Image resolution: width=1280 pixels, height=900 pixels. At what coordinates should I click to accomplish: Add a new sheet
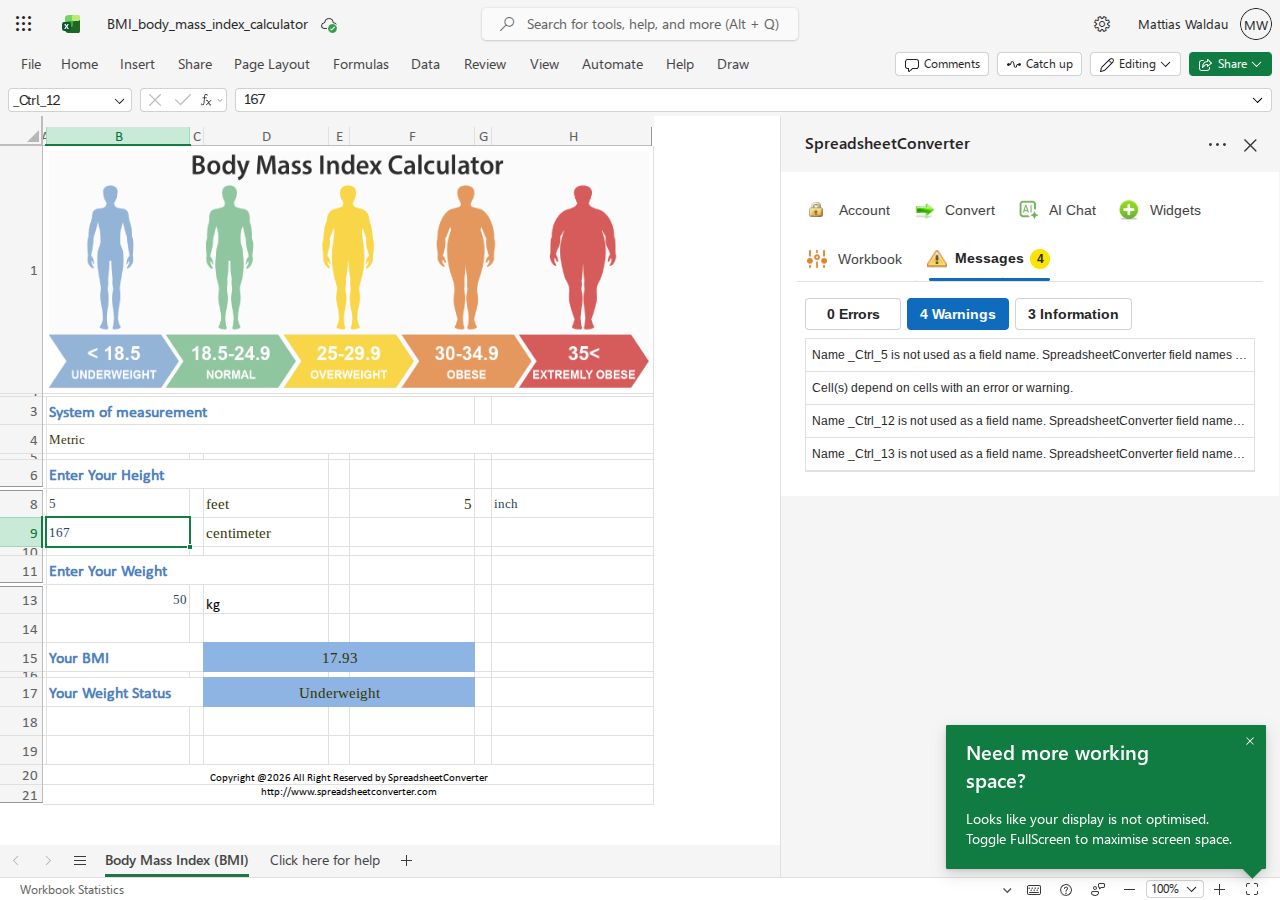coord(406,860)
